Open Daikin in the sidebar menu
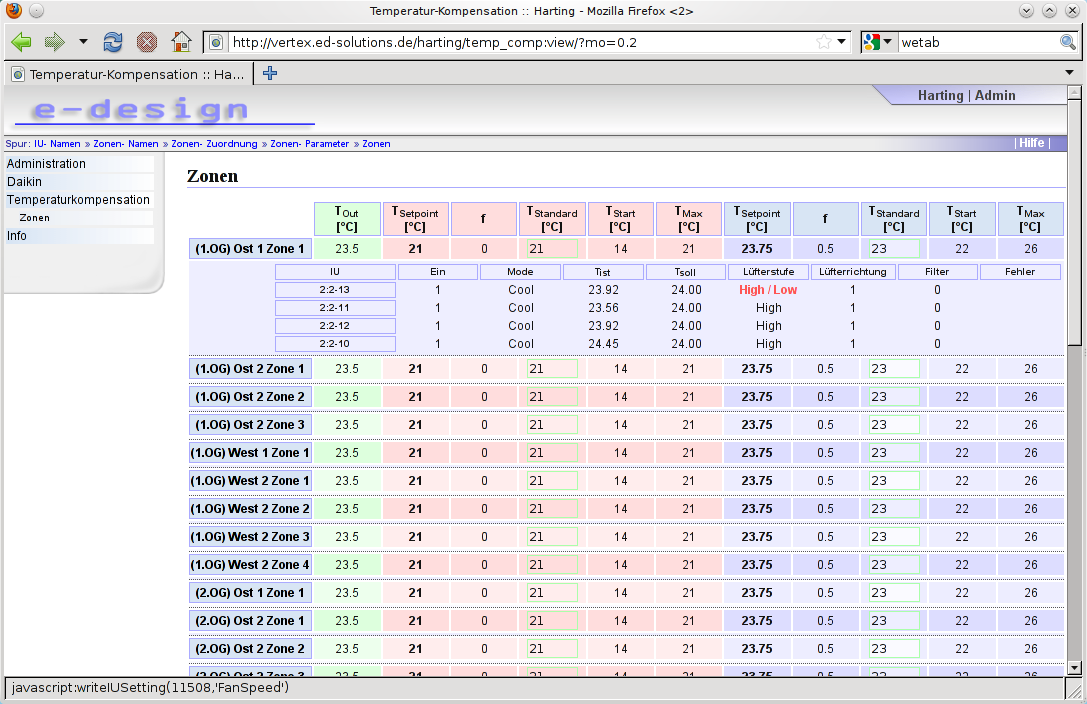 (x=24, y=182)
